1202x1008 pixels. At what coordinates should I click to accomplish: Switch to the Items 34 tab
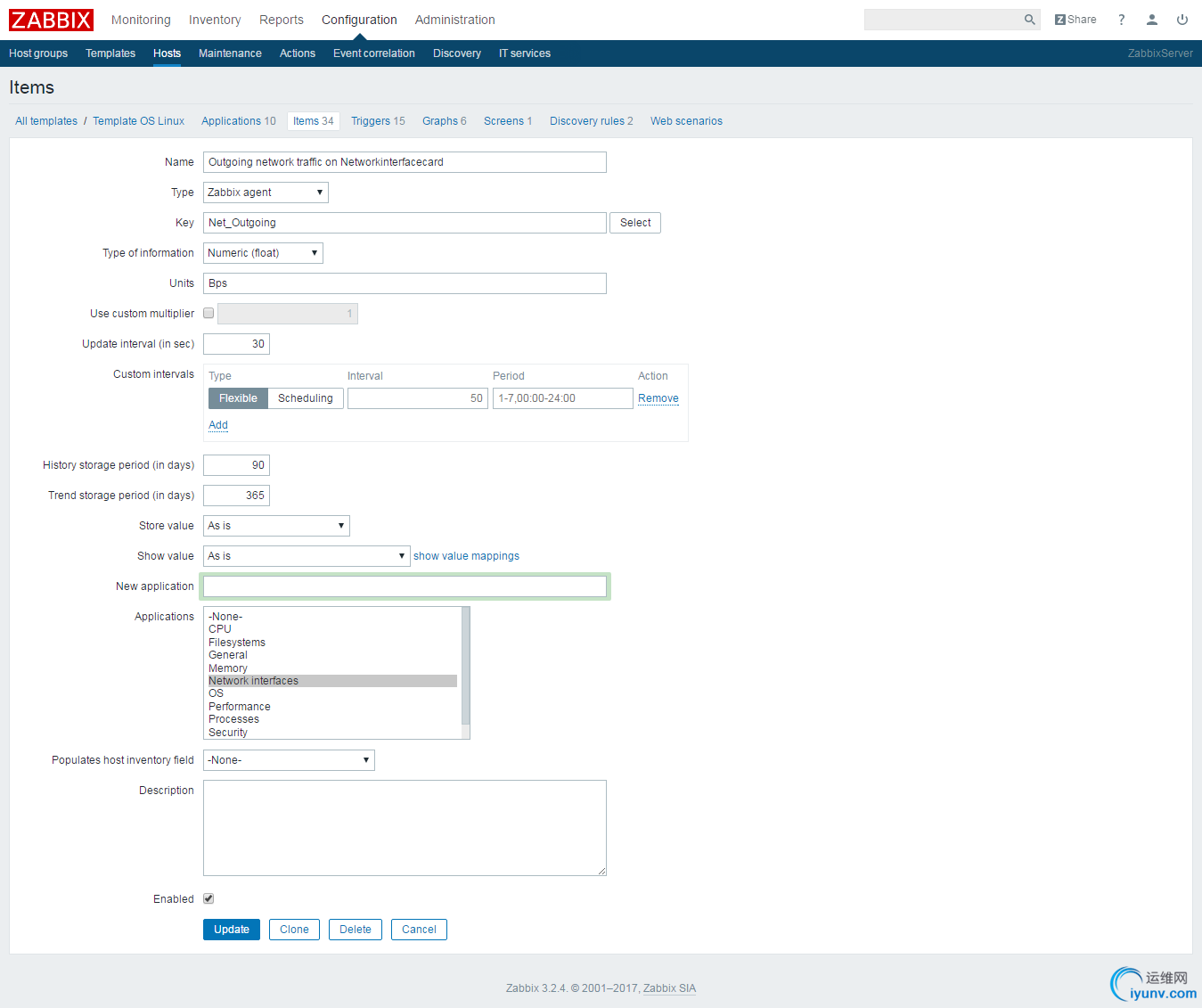click(314, 121)
